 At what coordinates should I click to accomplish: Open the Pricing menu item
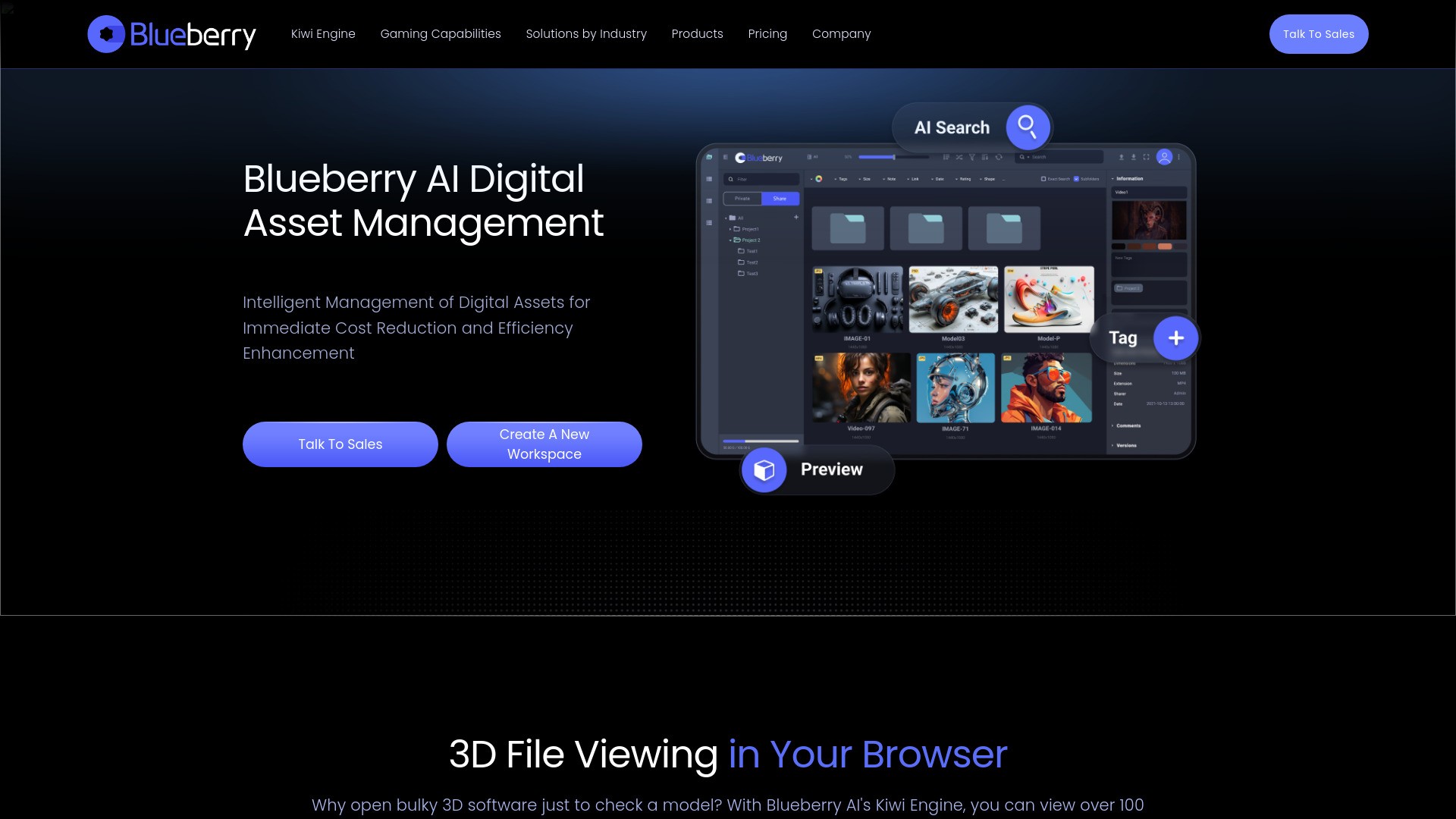coord(767,33)
